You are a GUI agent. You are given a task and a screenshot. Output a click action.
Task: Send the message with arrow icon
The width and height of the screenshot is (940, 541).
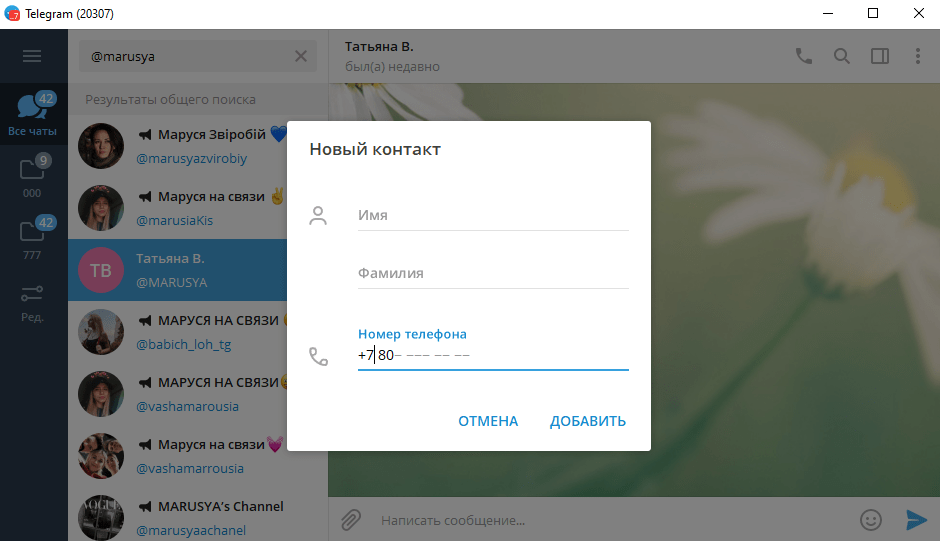[915, 520]
